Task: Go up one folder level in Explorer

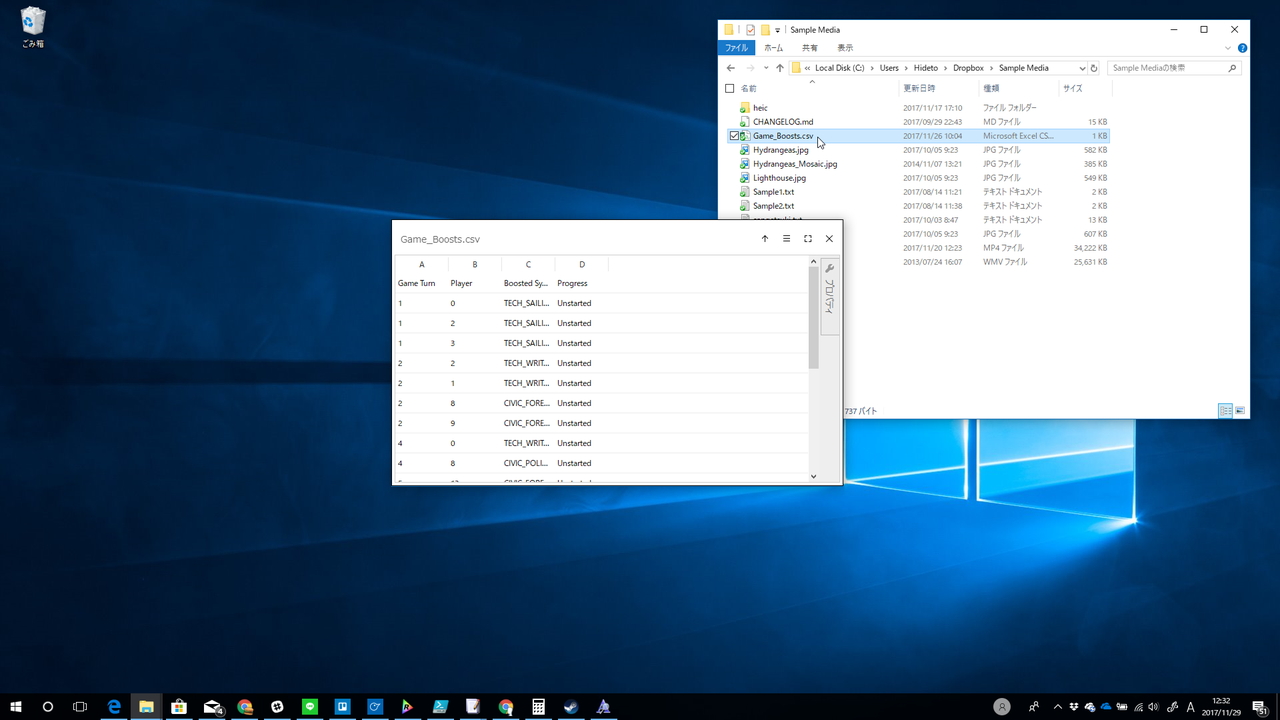Action: (x=780, y=68)
